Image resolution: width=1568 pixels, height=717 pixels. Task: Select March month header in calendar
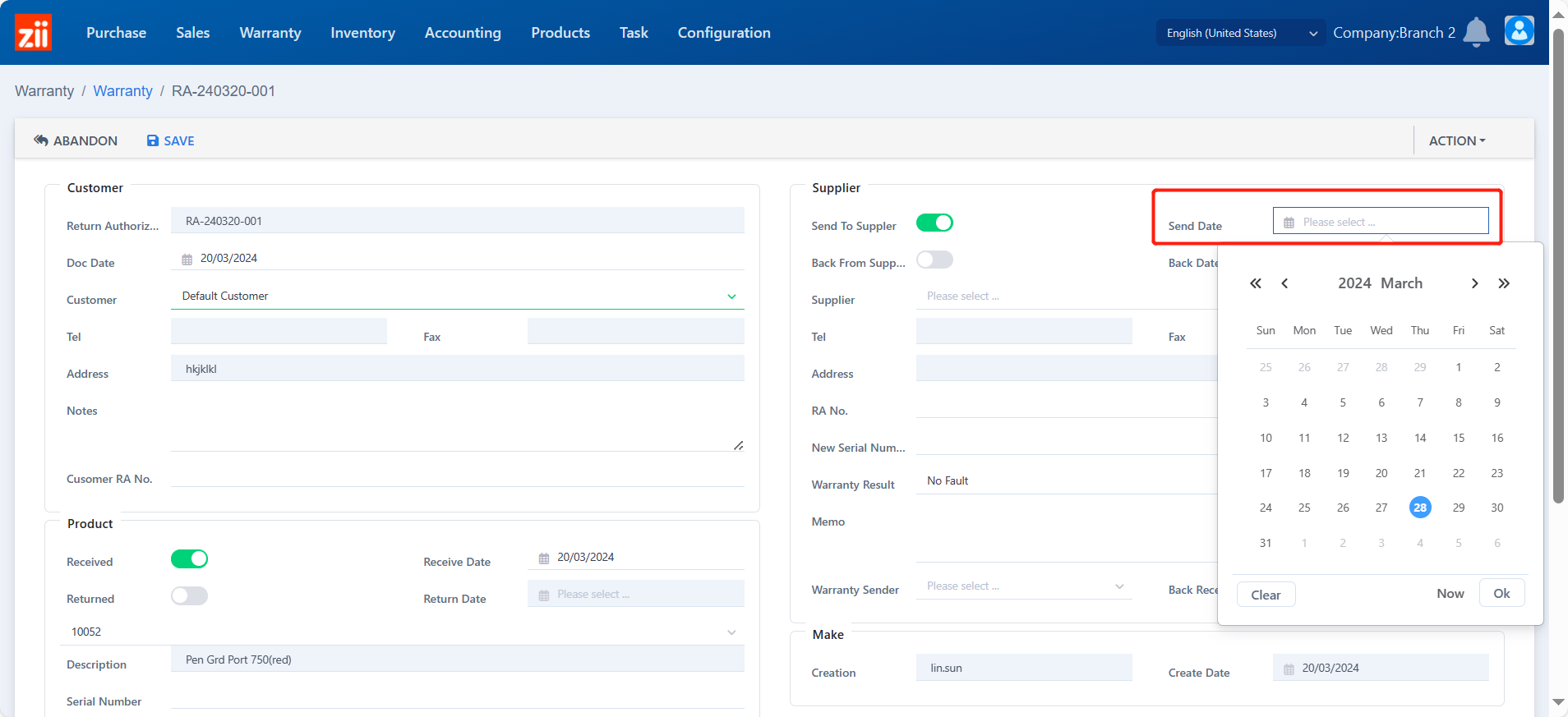1401,283
